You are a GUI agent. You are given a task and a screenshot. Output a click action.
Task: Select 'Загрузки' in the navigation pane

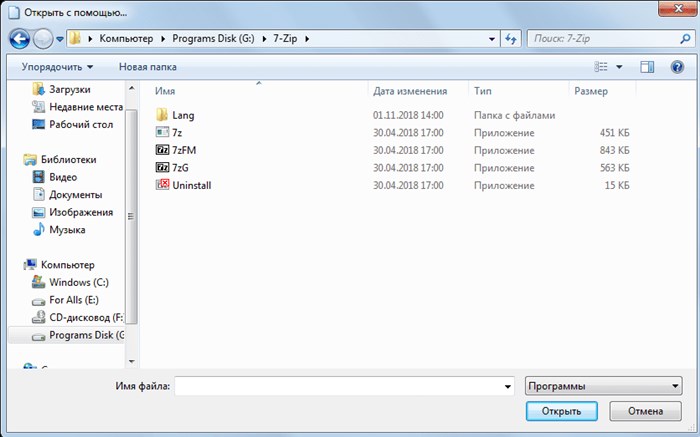70,89
